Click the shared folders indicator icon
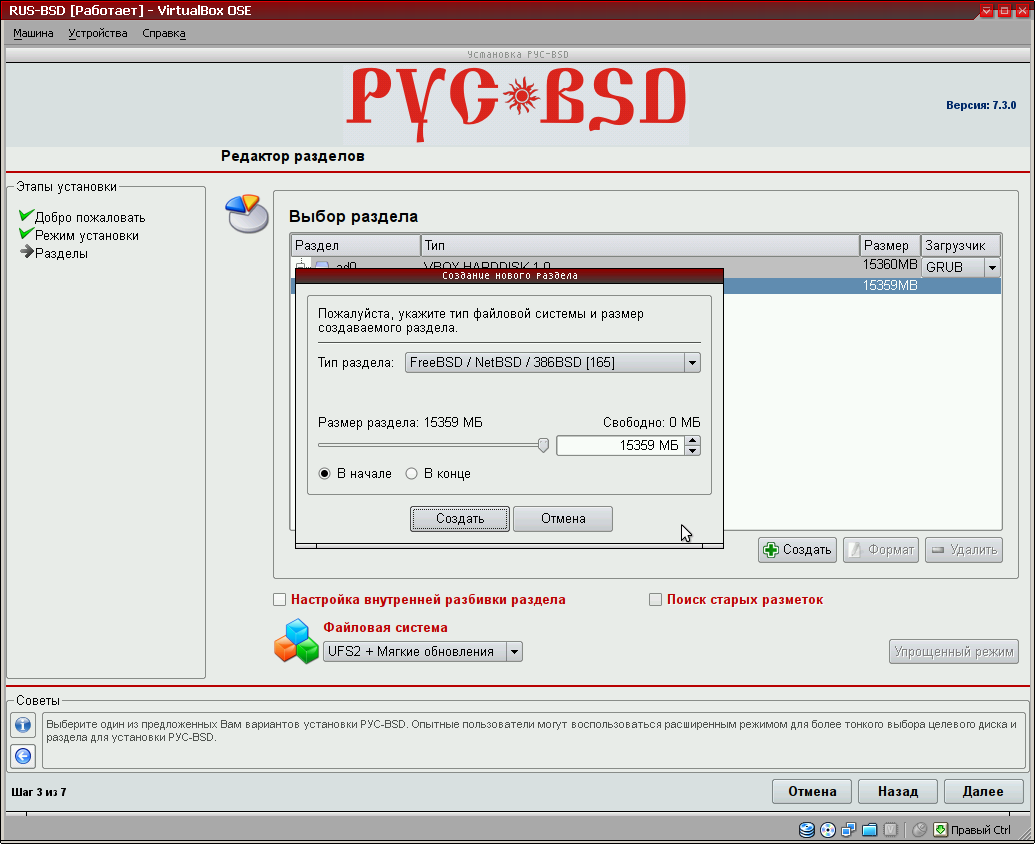This screenshot has height=844, width=1035. [870, 829]
